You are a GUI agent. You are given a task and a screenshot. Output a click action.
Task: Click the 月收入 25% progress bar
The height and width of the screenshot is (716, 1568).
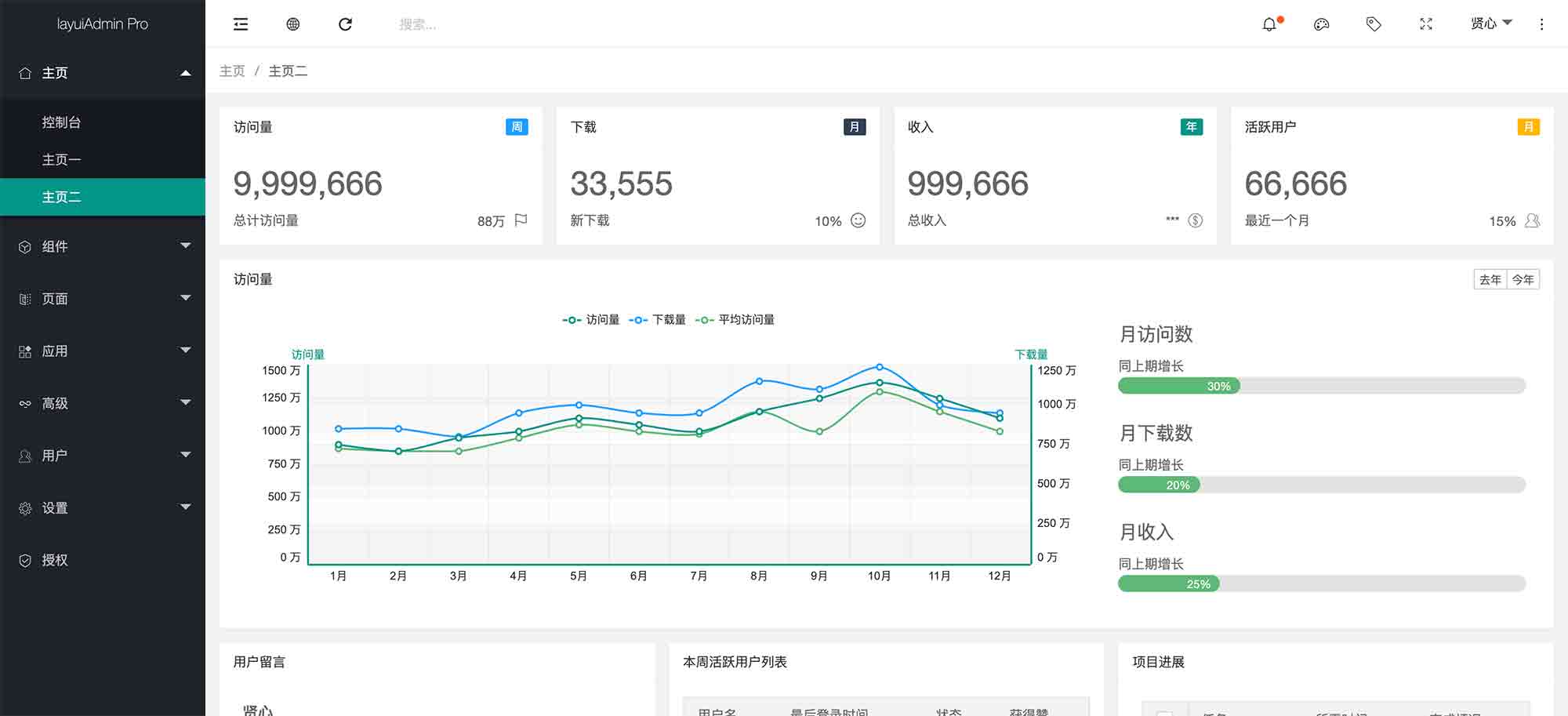(x=1322, y=583)
